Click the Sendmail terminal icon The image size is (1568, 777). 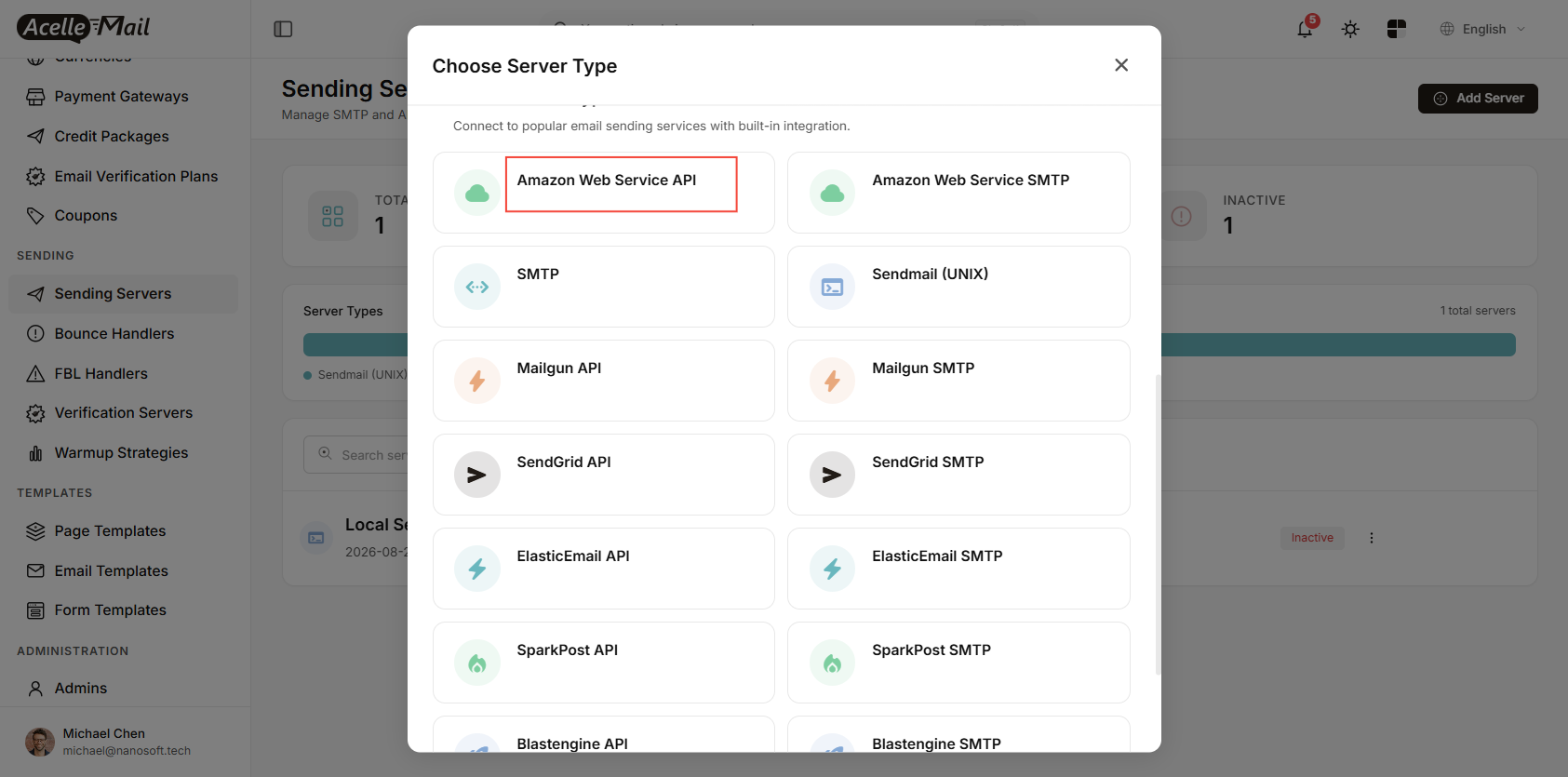pos(832,287)
